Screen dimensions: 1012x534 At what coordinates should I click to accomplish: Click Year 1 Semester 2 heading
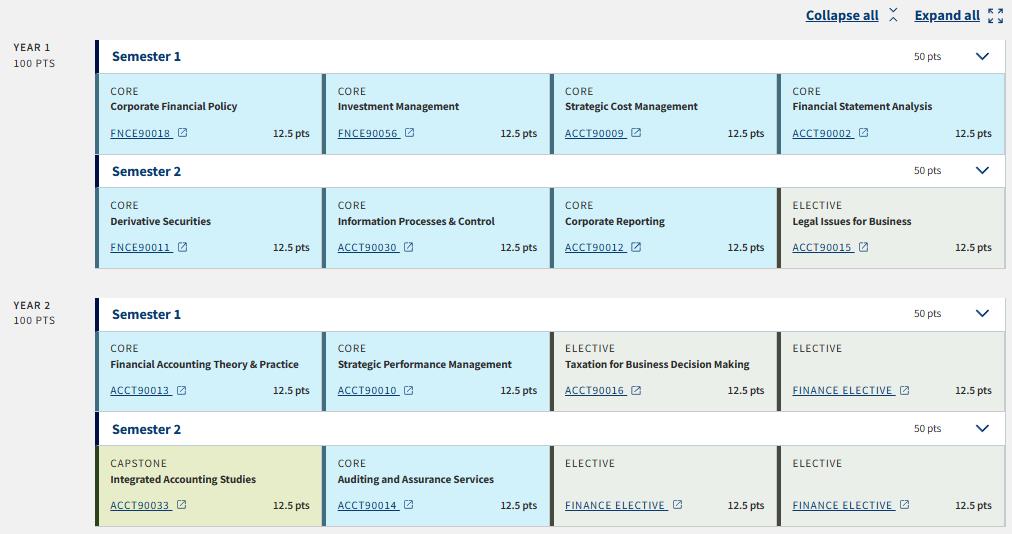click(x=147, y=171)
